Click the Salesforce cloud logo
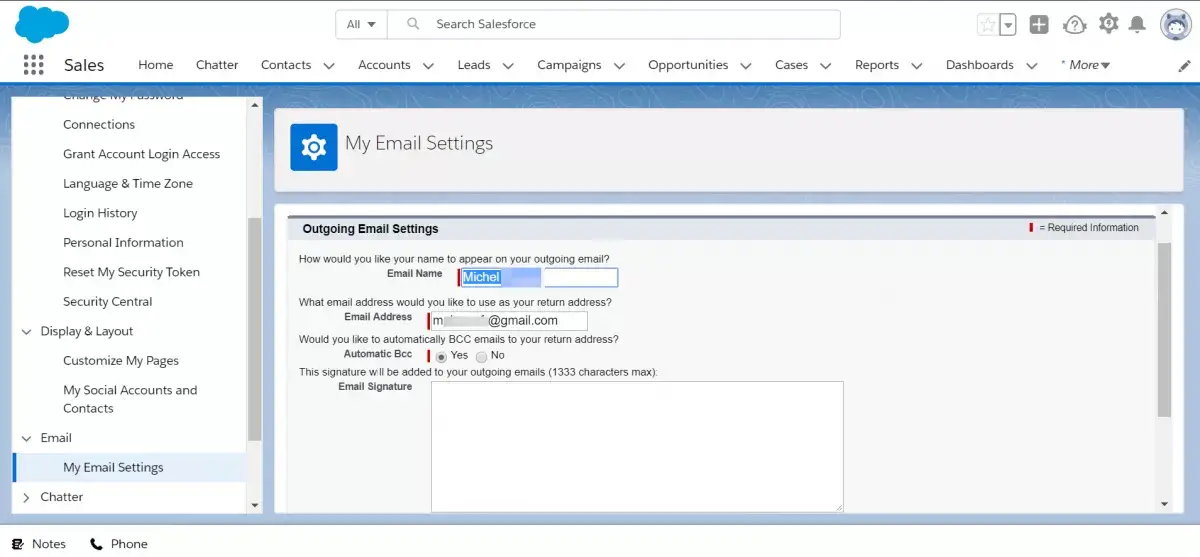This screenshot has height=557, width=1200. (x=42, y=24)
